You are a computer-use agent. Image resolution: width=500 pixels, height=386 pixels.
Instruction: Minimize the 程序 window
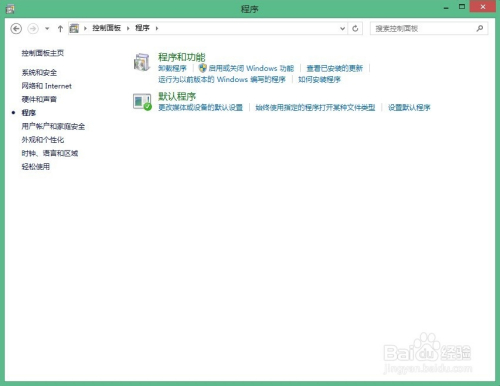click(446, 7)
